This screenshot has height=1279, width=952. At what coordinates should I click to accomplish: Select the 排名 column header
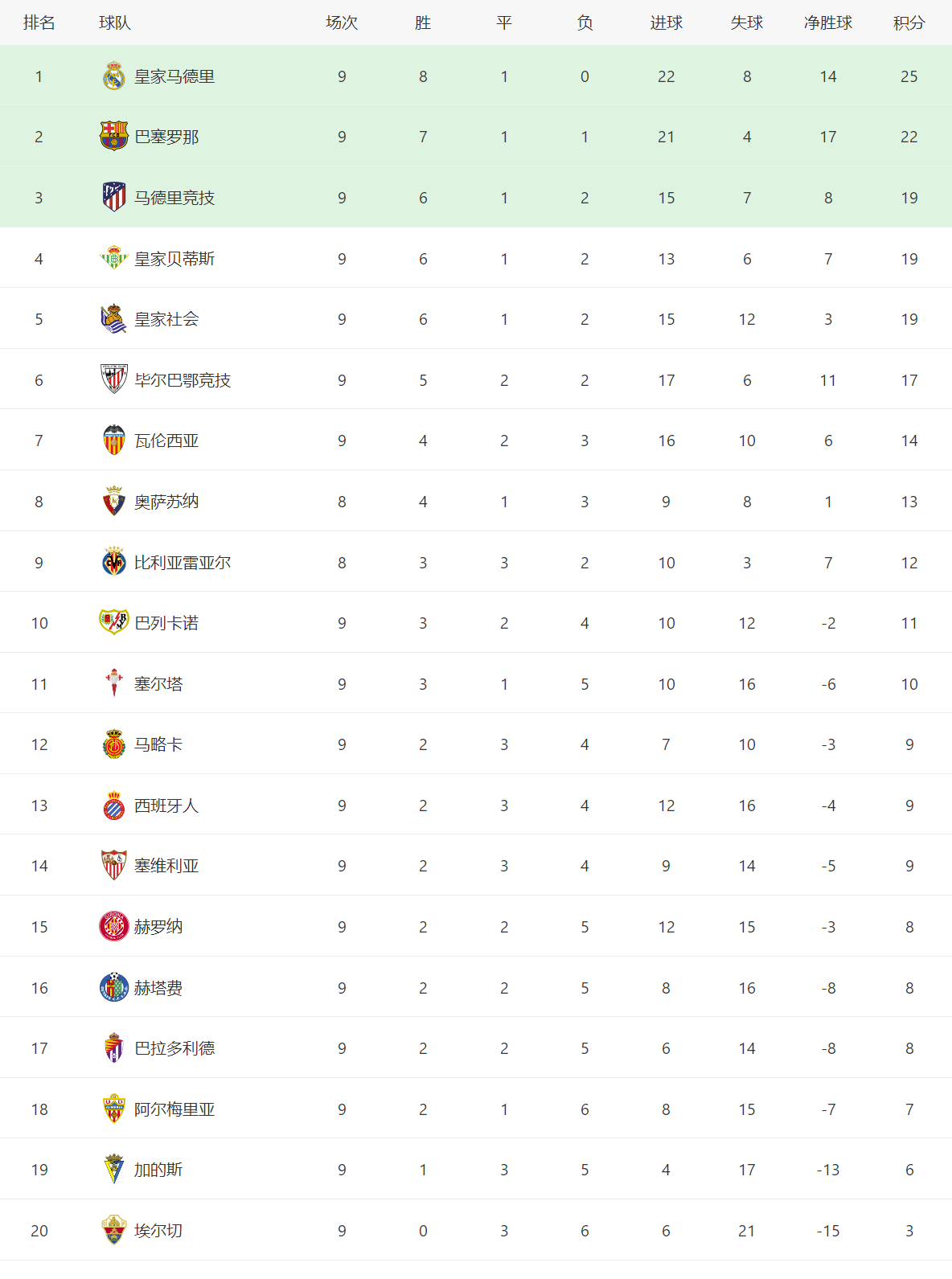(x=39, y=23)
